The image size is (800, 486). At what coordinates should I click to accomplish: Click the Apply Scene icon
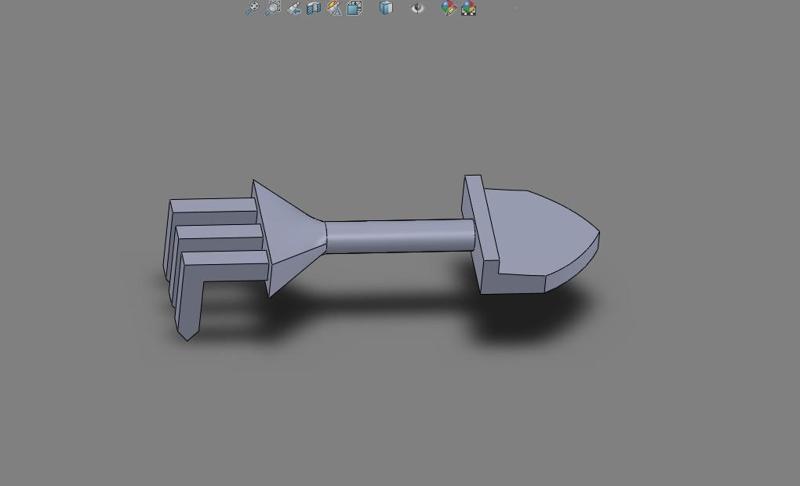468,8
